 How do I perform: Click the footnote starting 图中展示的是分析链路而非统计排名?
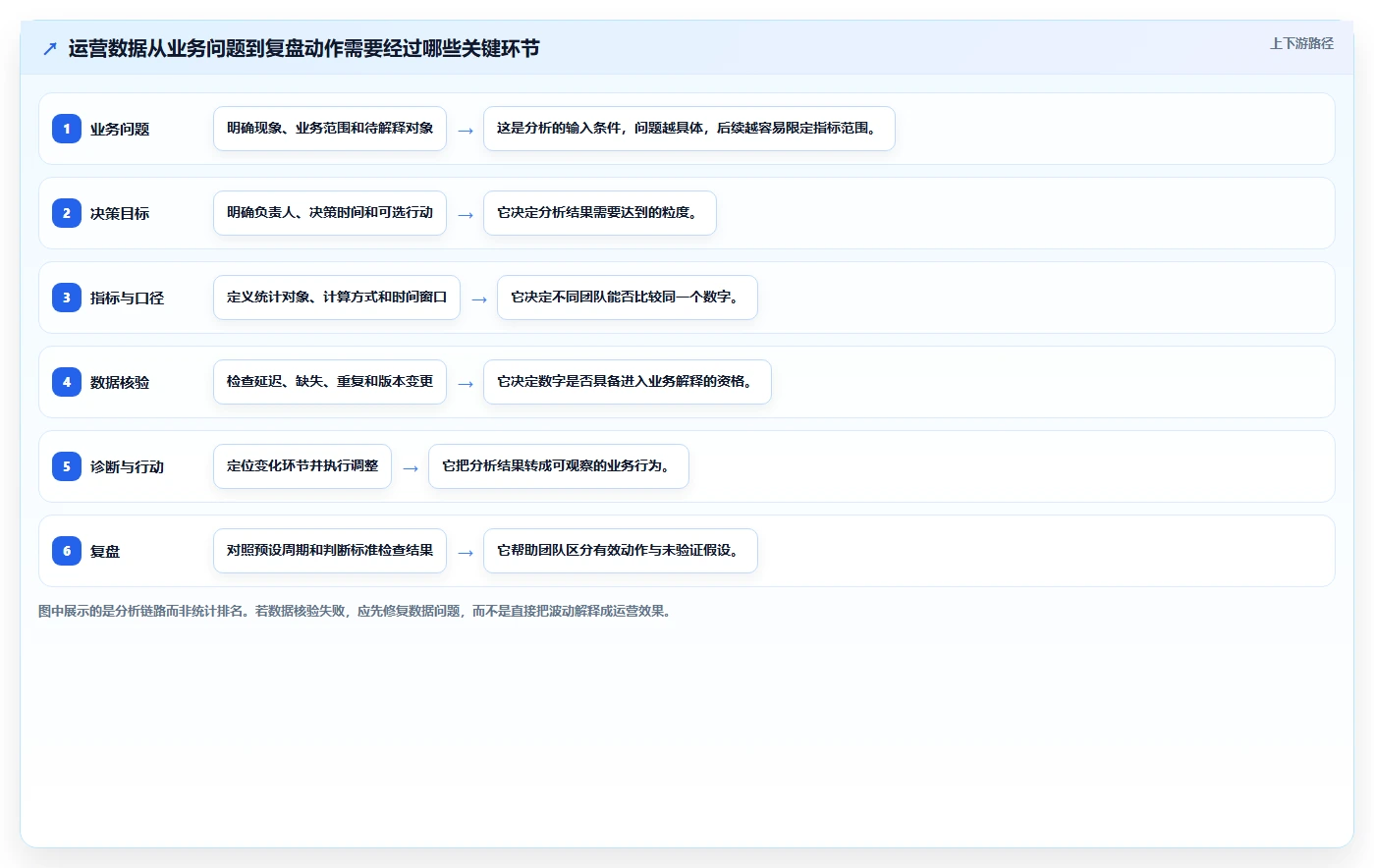pos(357,611)
